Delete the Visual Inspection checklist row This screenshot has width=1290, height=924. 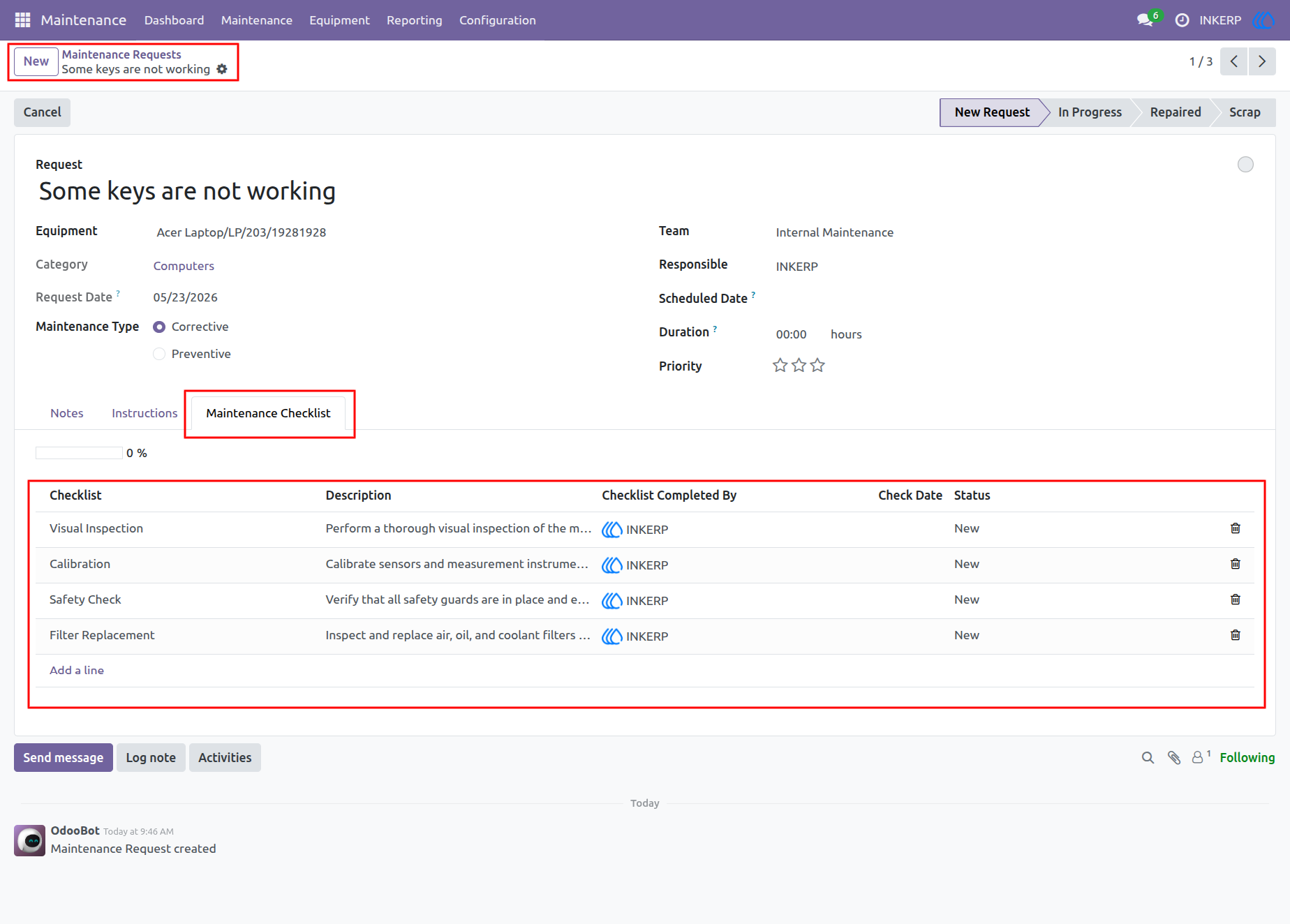click(1236, 528)
